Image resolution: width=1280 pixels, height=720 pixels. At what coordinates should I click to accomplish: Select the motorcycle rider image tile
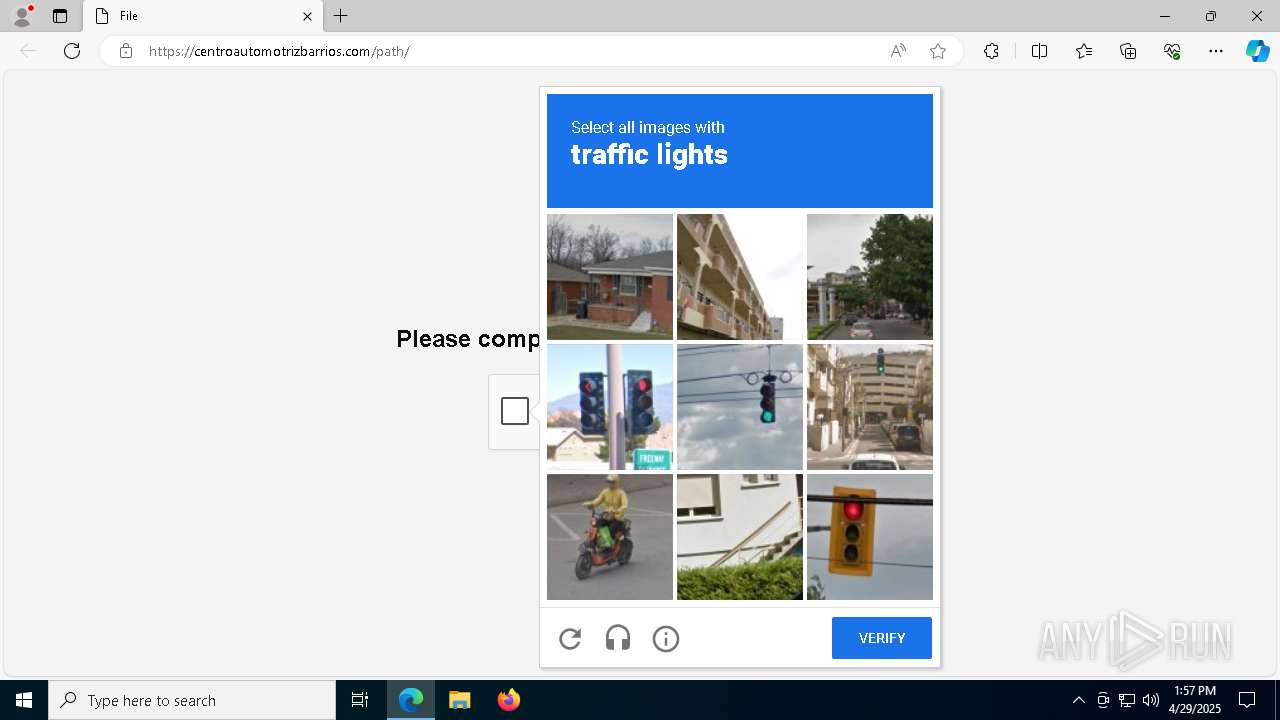(x=610, y=537)
